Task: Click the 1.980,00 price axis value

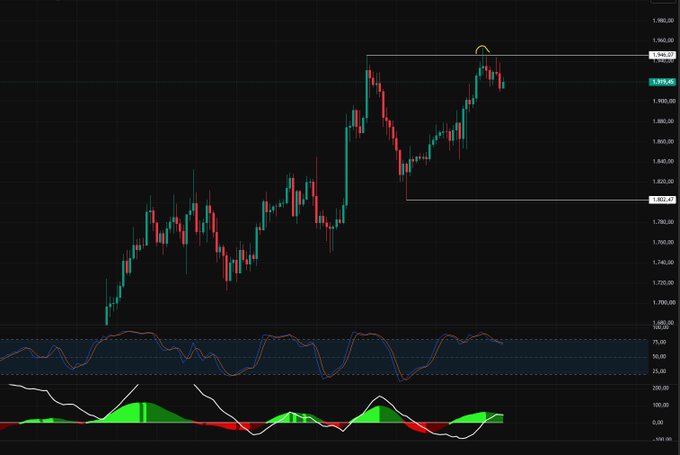Action: [664, 20]
